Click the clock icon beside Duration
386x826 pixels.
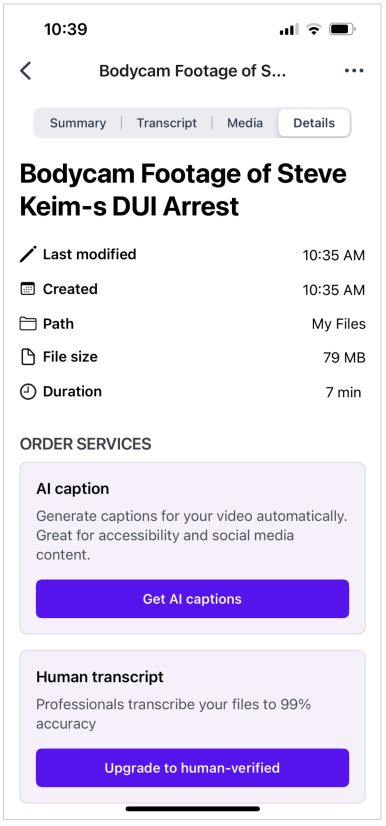[x=28, y=392]
